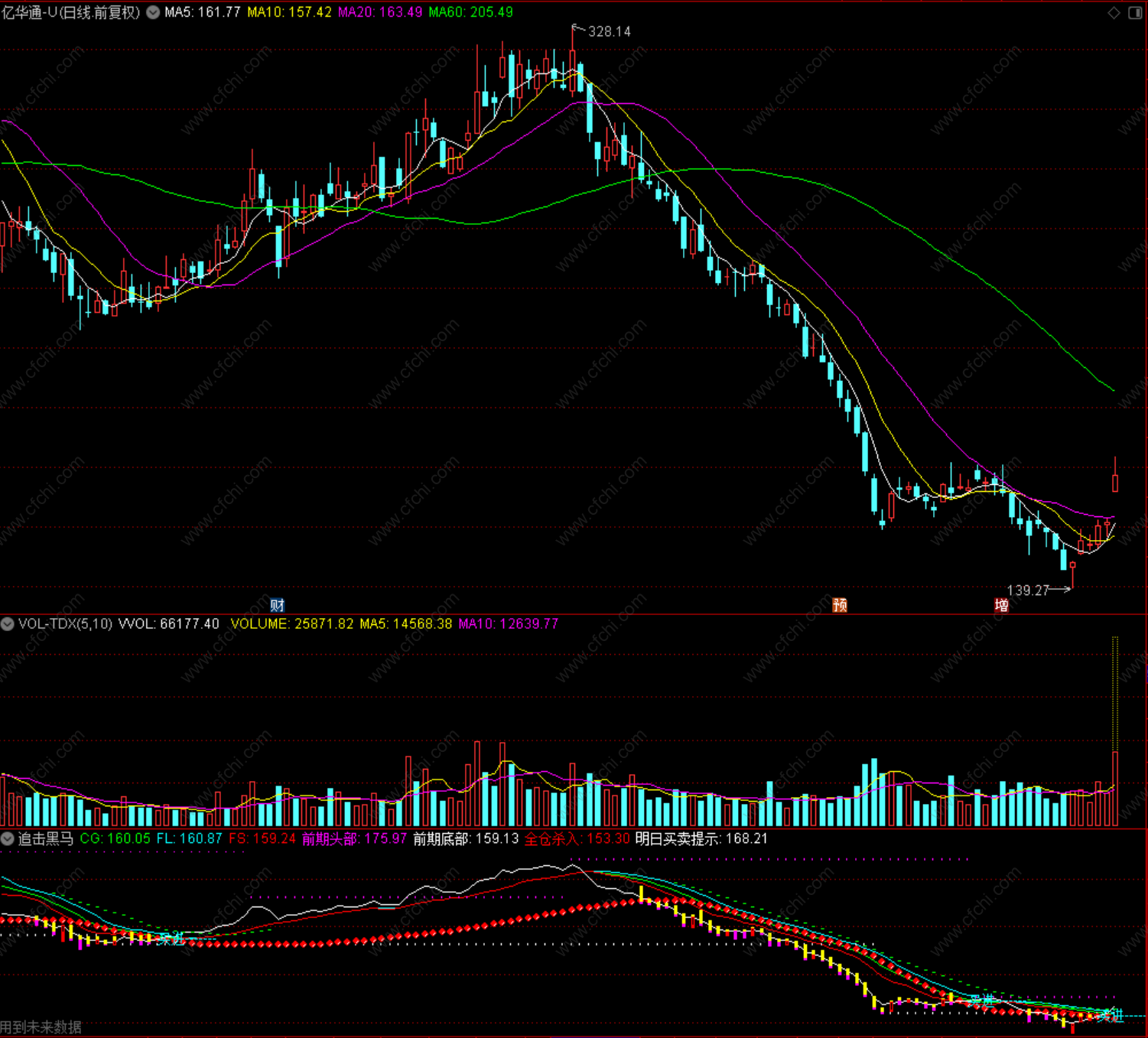Open the dropdown beside 亿华通-U chart title
Screen dimensions: 1148x1038
point(153,12)
